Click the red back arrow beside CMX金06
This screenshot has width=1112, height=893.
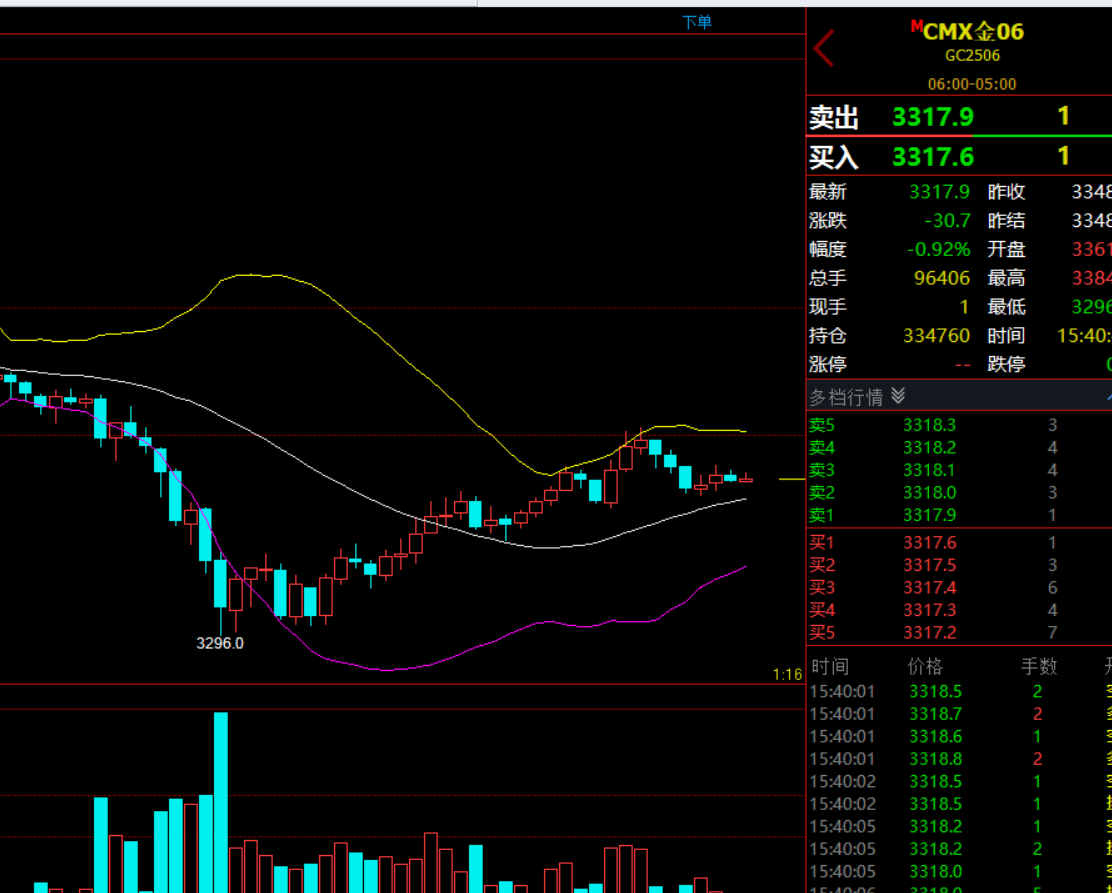pos(823,48)
